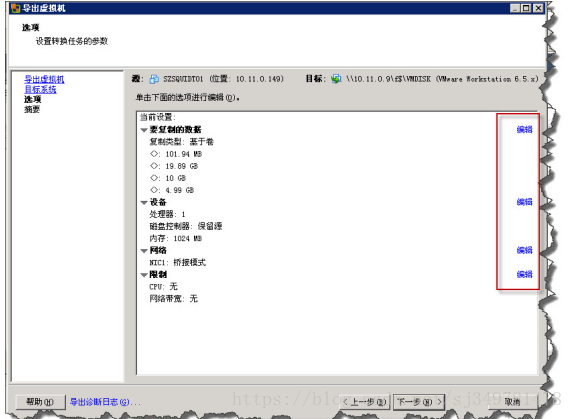The image size is (573, 419).
Task: Collapse the 设备 section
Action: [144, 202]
